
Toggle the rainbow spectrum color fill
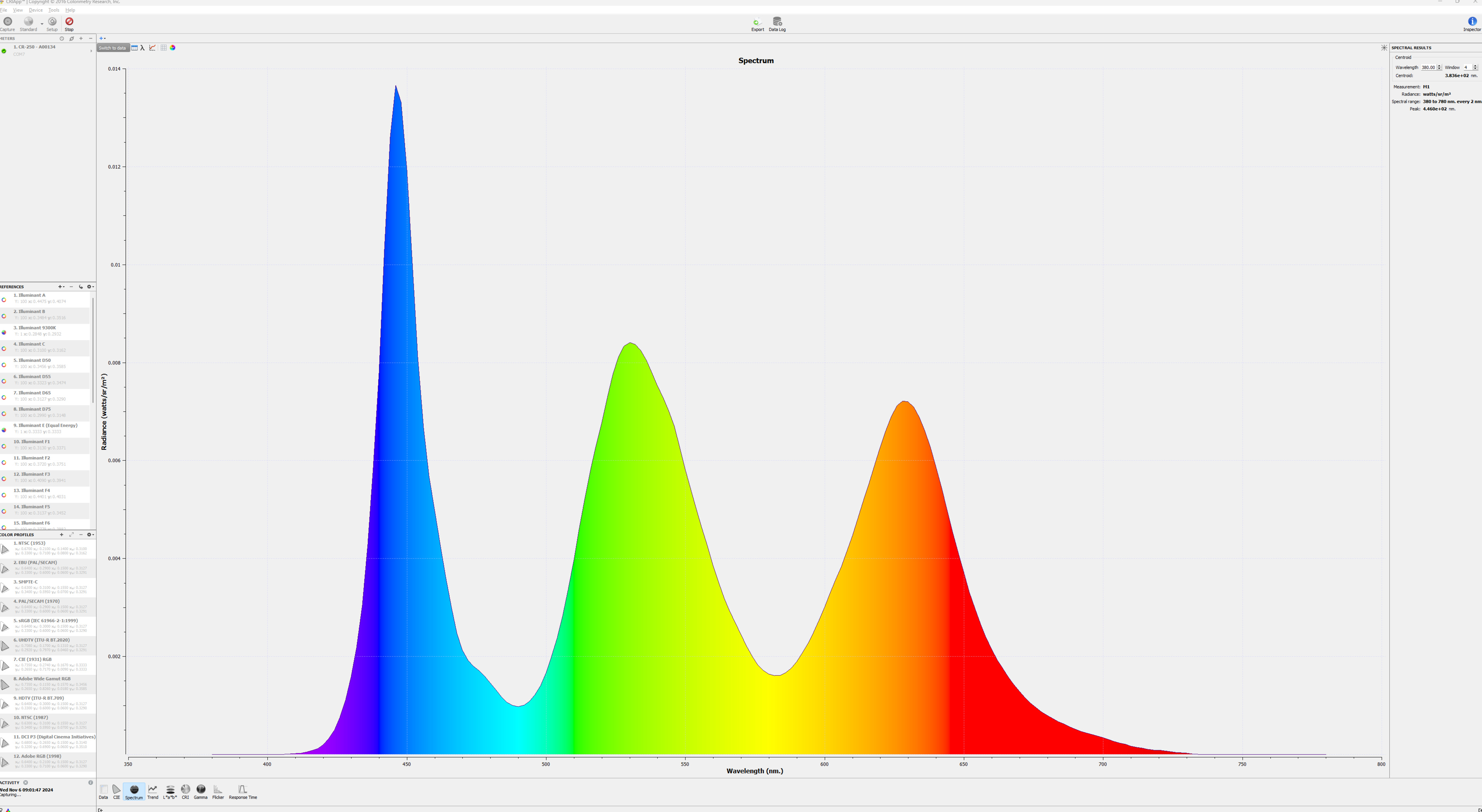click(173, 48)
